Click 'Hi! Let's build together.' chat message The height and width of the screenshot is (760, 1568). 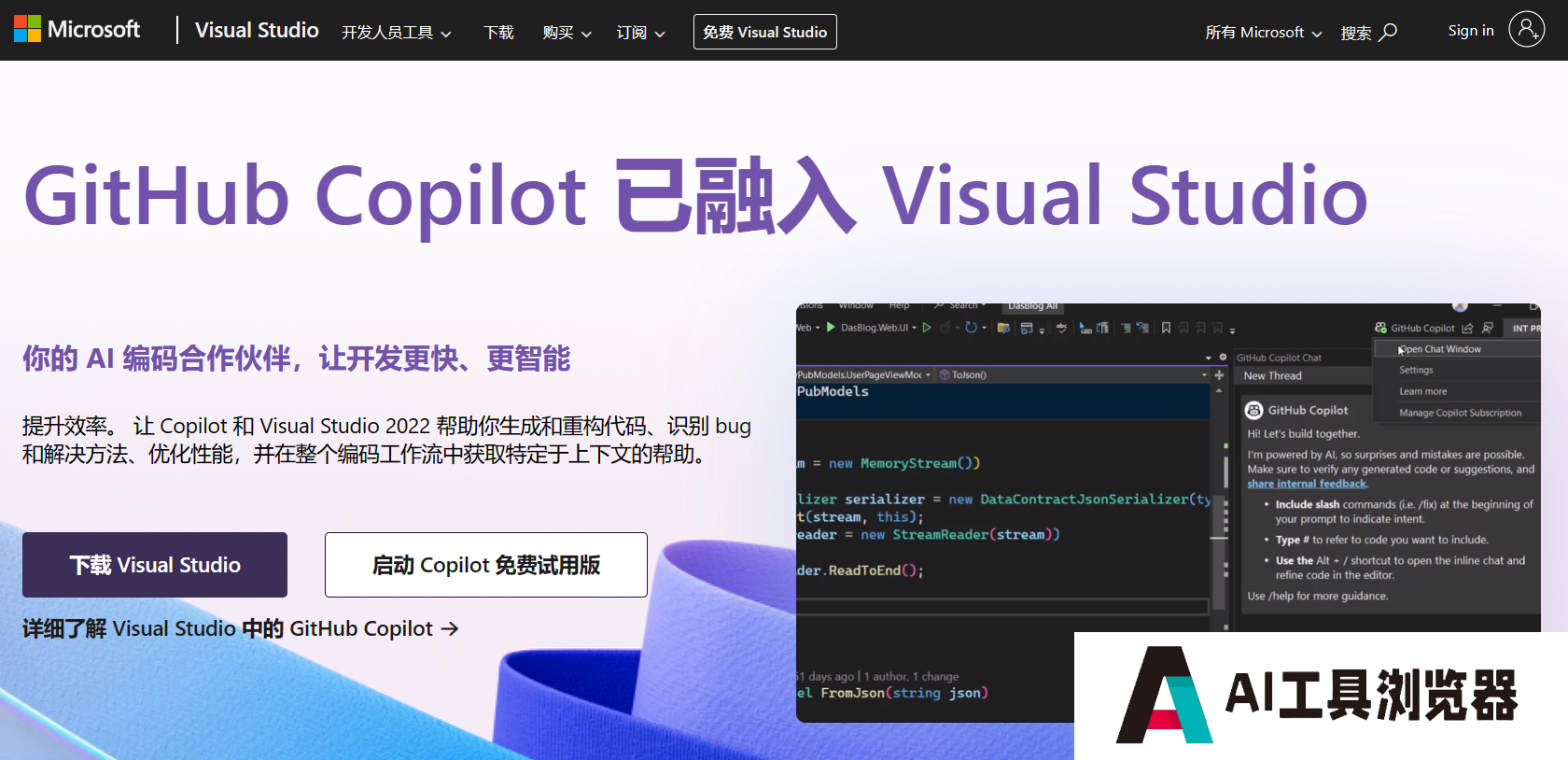tap(1303, 433)
